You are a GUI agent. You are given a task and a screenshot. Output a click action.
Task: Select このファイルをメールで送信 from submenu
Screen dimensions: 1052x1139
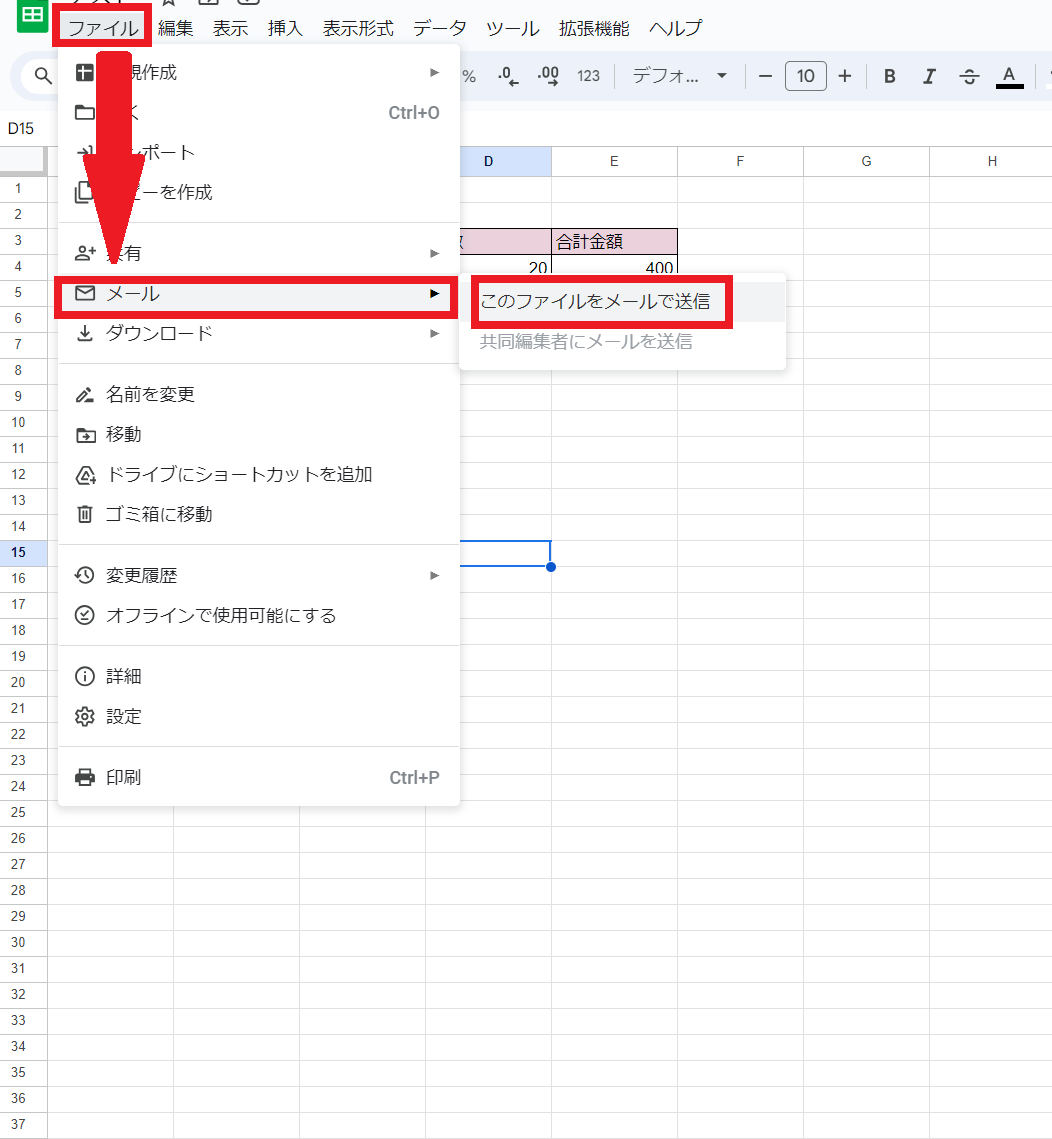coord(595,301)
